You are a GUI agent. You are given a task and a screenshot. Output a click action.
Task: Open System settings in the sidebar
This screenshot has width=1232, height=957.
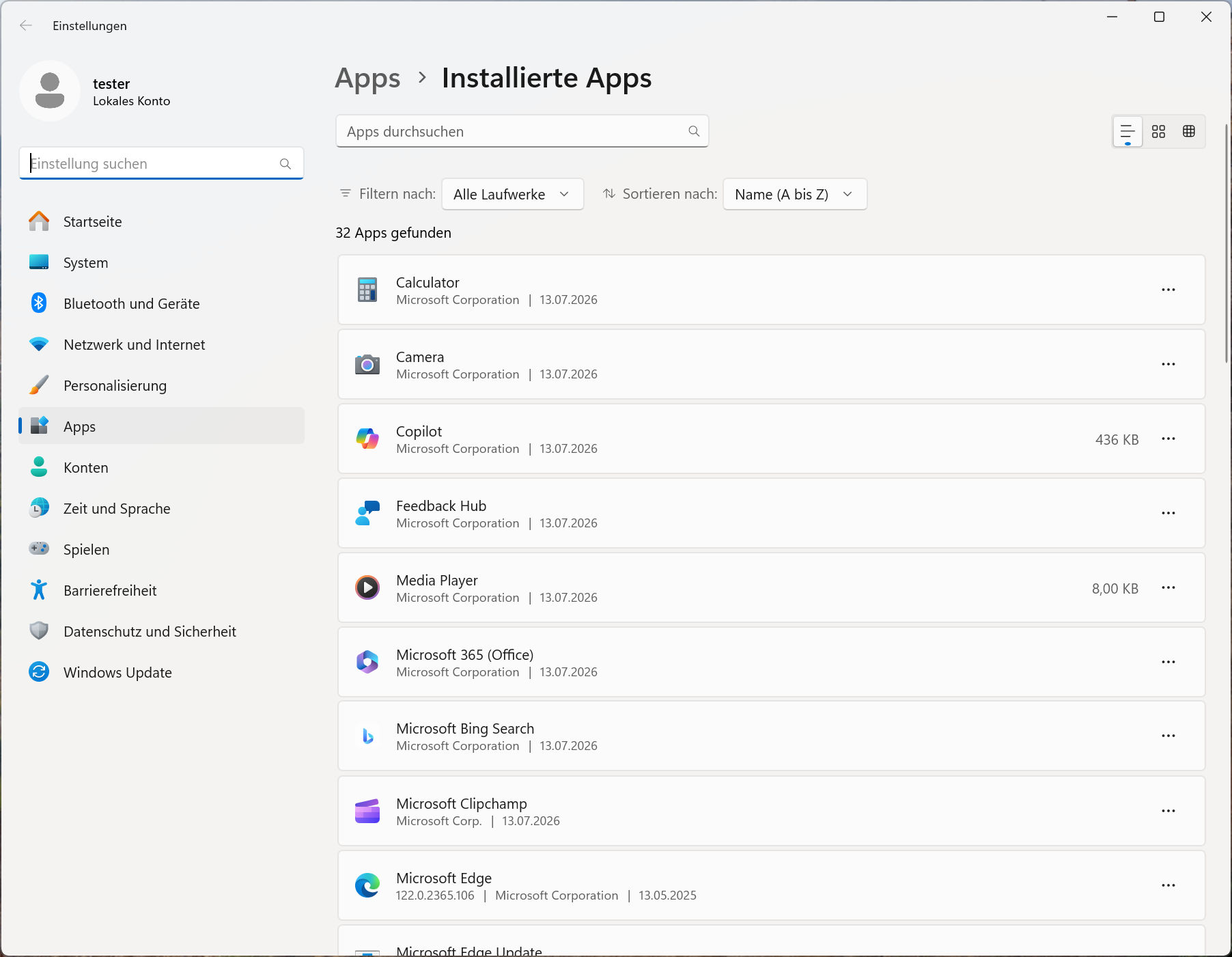(x=162, y=262)
